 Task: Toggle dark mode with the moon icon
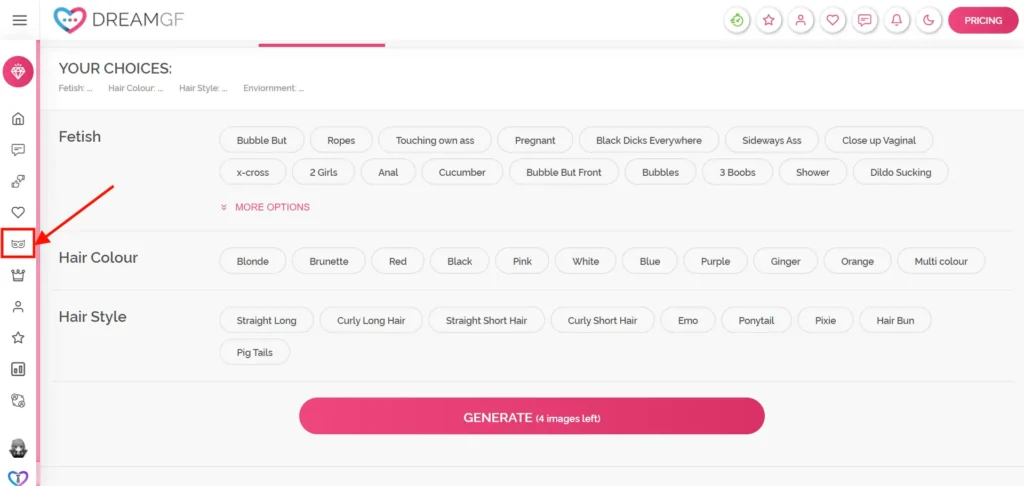(928, 20)
